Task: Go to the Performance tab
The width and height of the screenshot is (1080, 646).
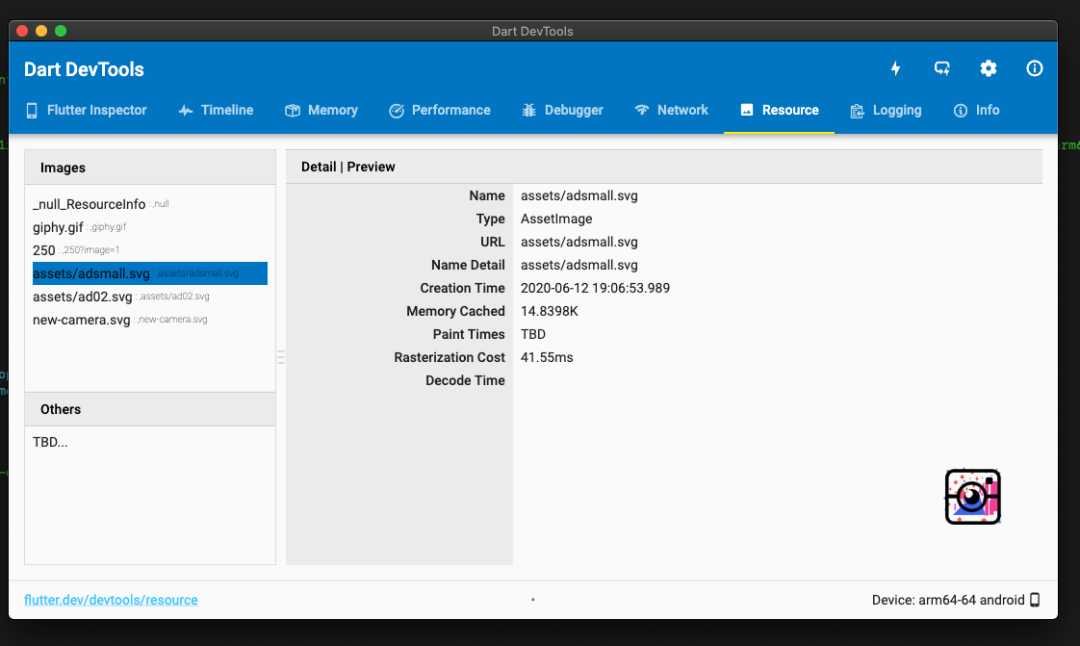Action: pos(439,110)
